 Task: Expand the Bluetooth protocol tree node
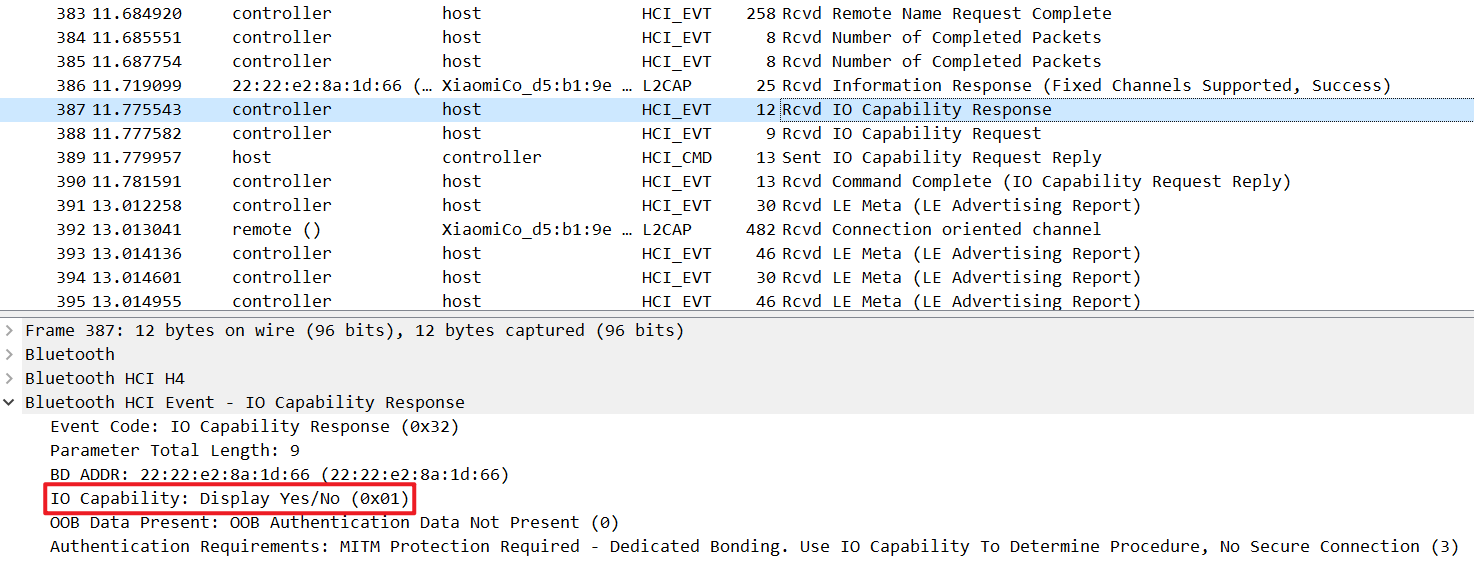10,355
